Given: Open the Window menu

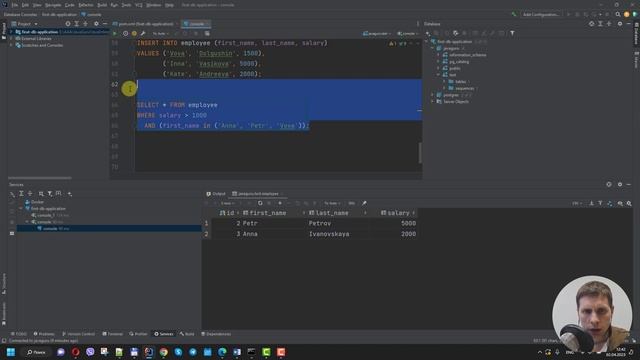Looking at the screenshot, I should (153, 5).
